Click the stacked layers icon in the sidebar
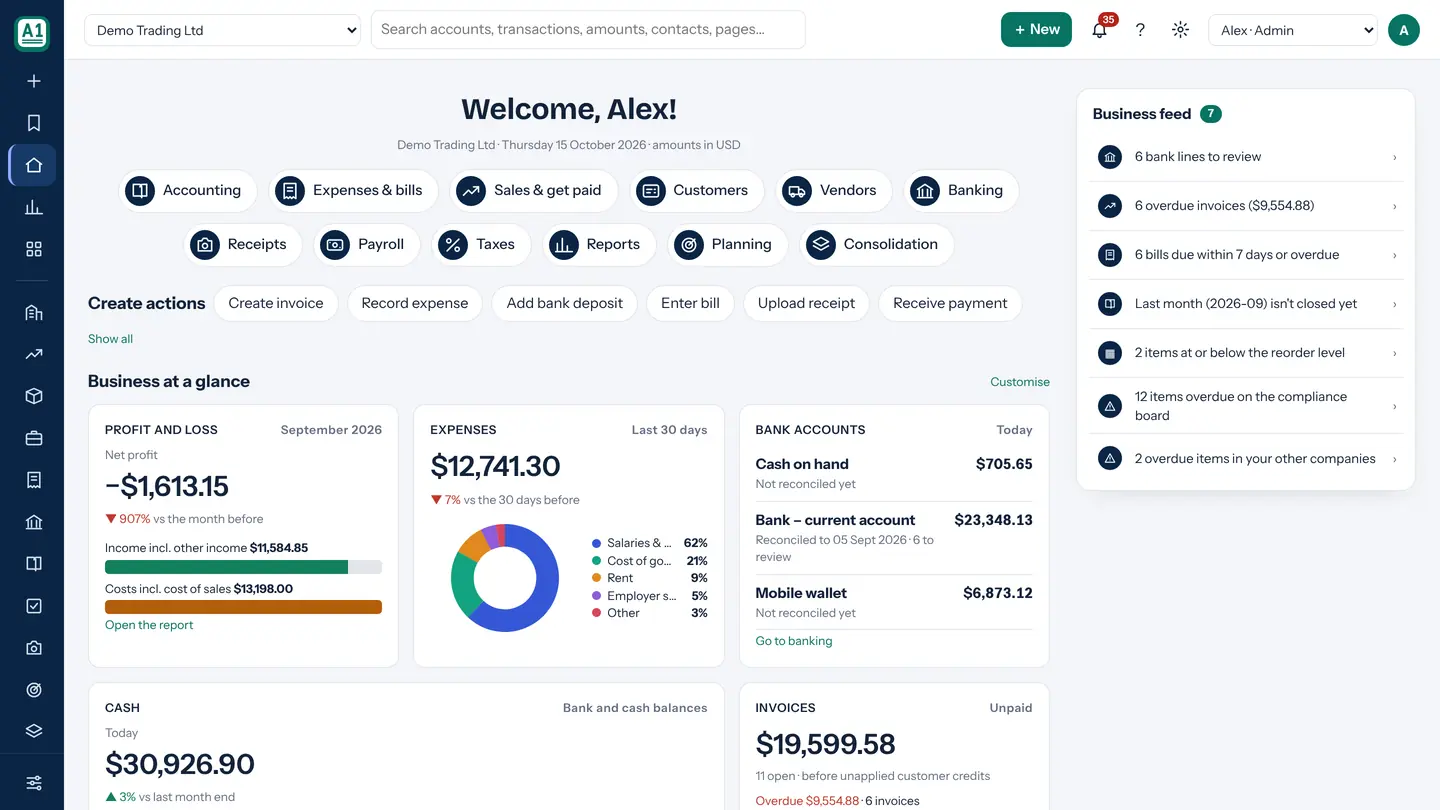1440x810 pixels. click(34, 731)
